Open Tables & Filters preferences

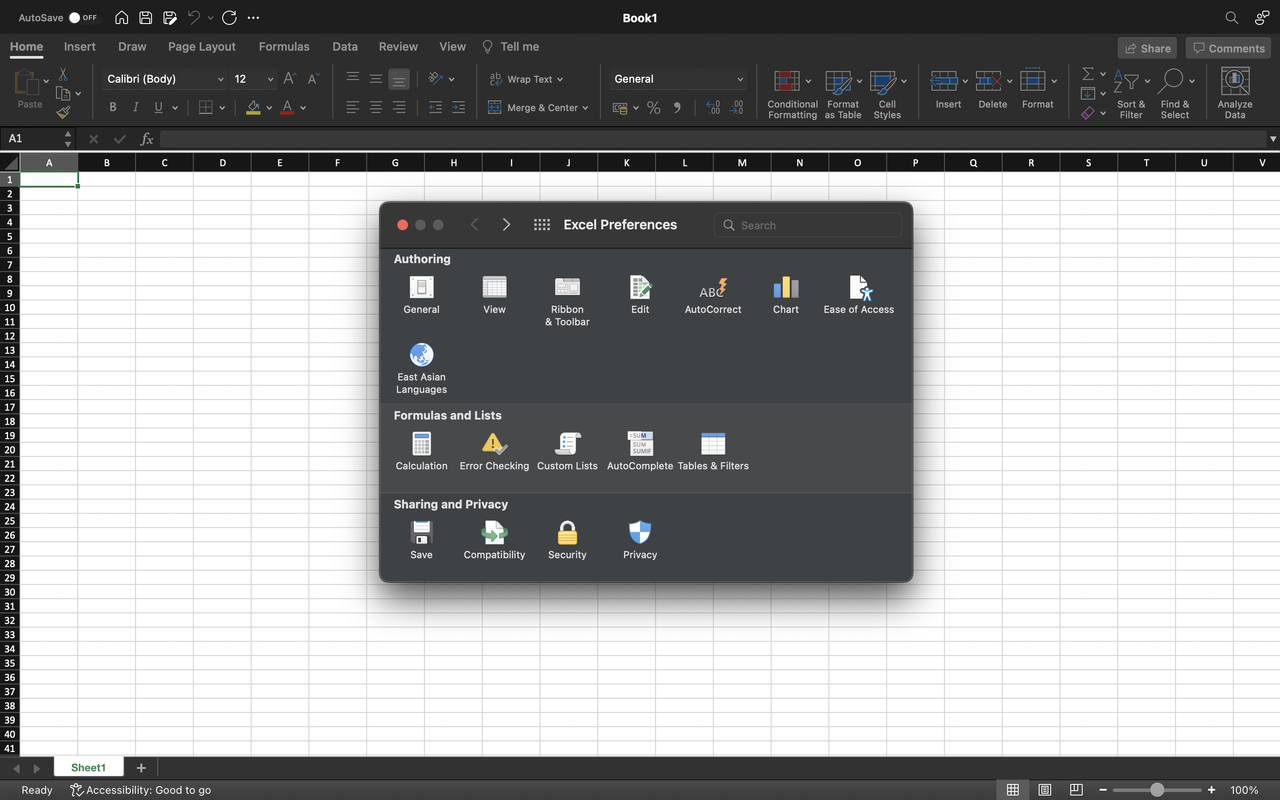click(x=713, y=451)
